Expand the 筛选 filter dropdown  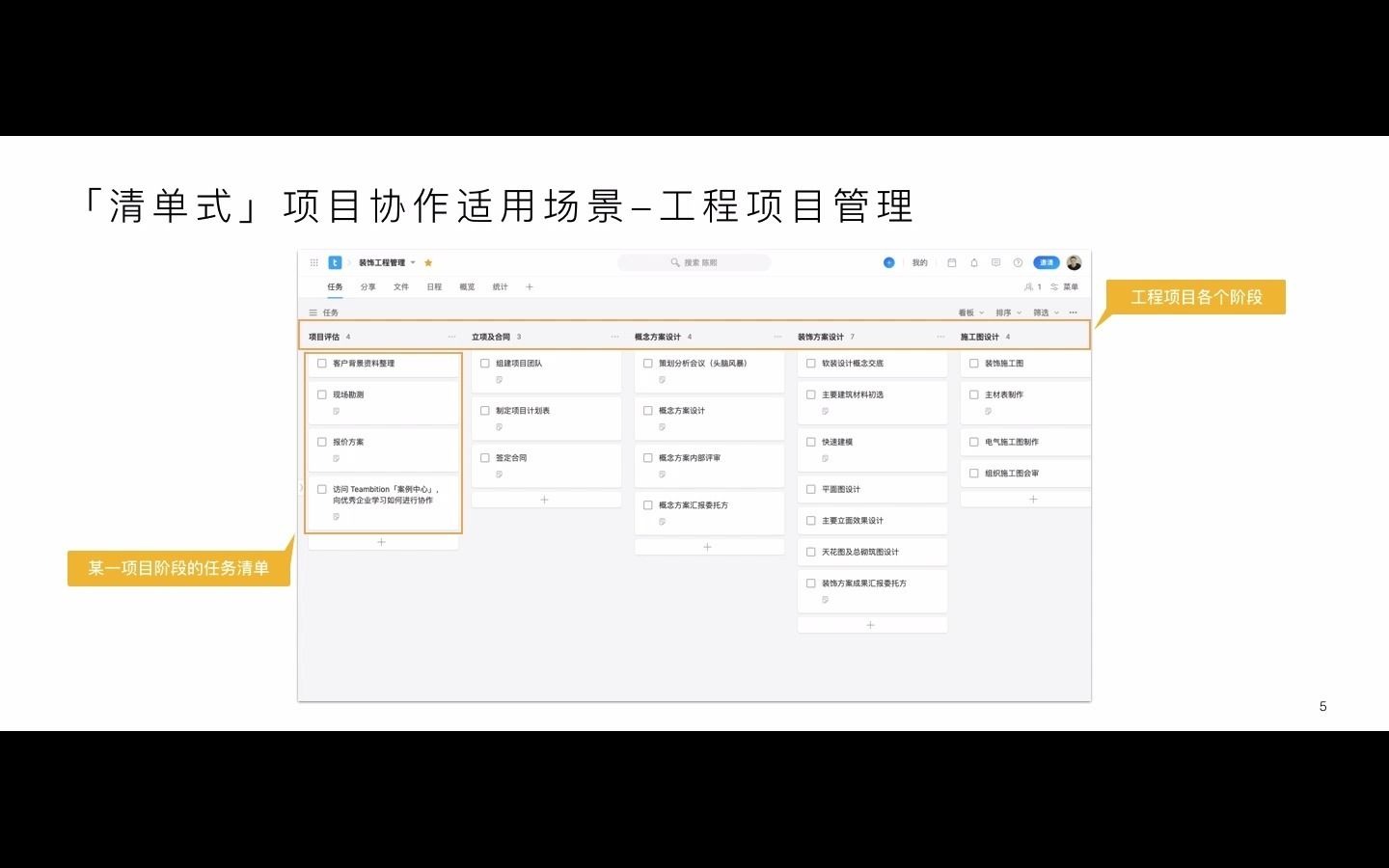(x=1040, y=312)
